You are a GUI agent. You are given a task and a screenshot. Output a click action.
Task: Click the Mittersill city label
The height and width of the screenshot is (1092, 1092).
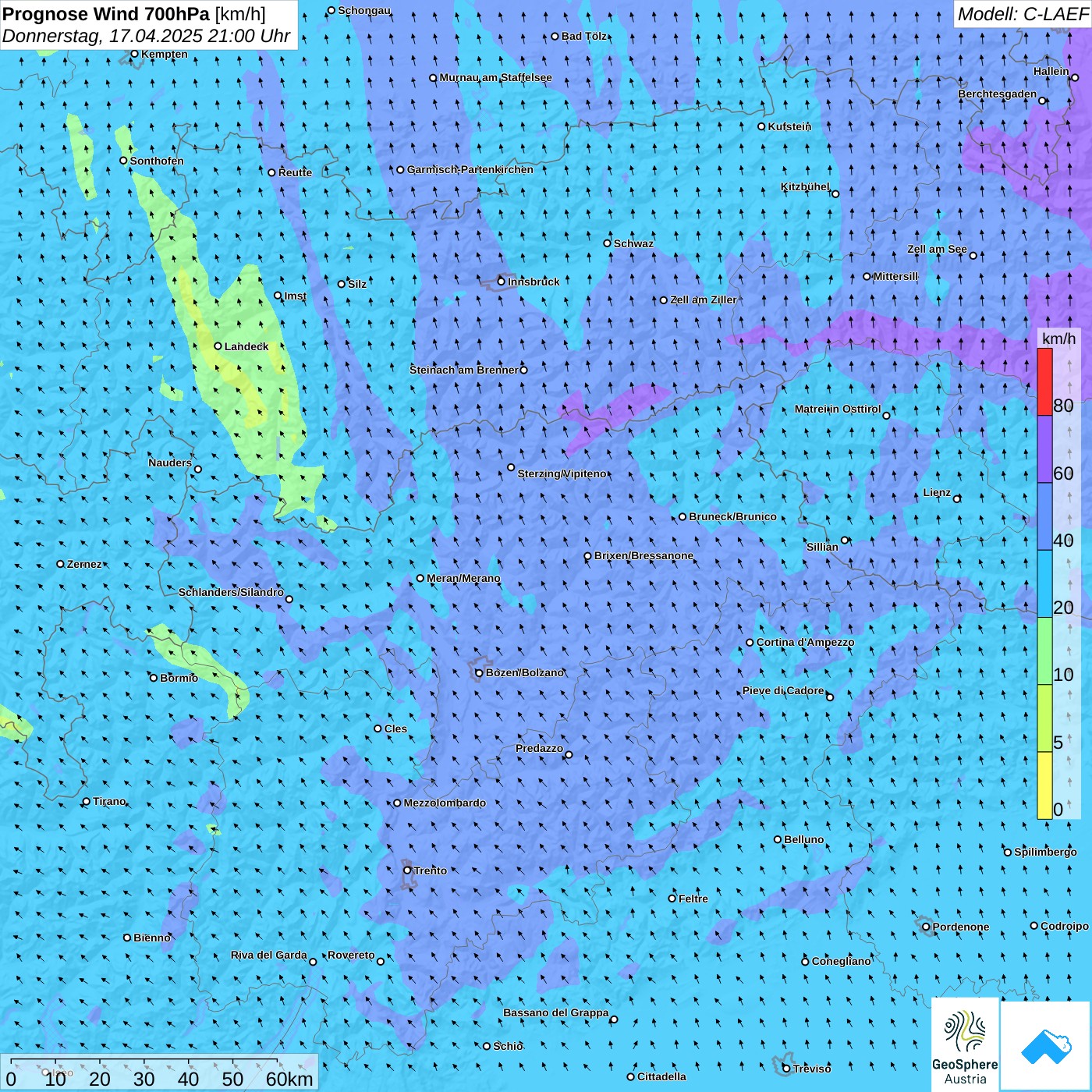pos(895,276)
